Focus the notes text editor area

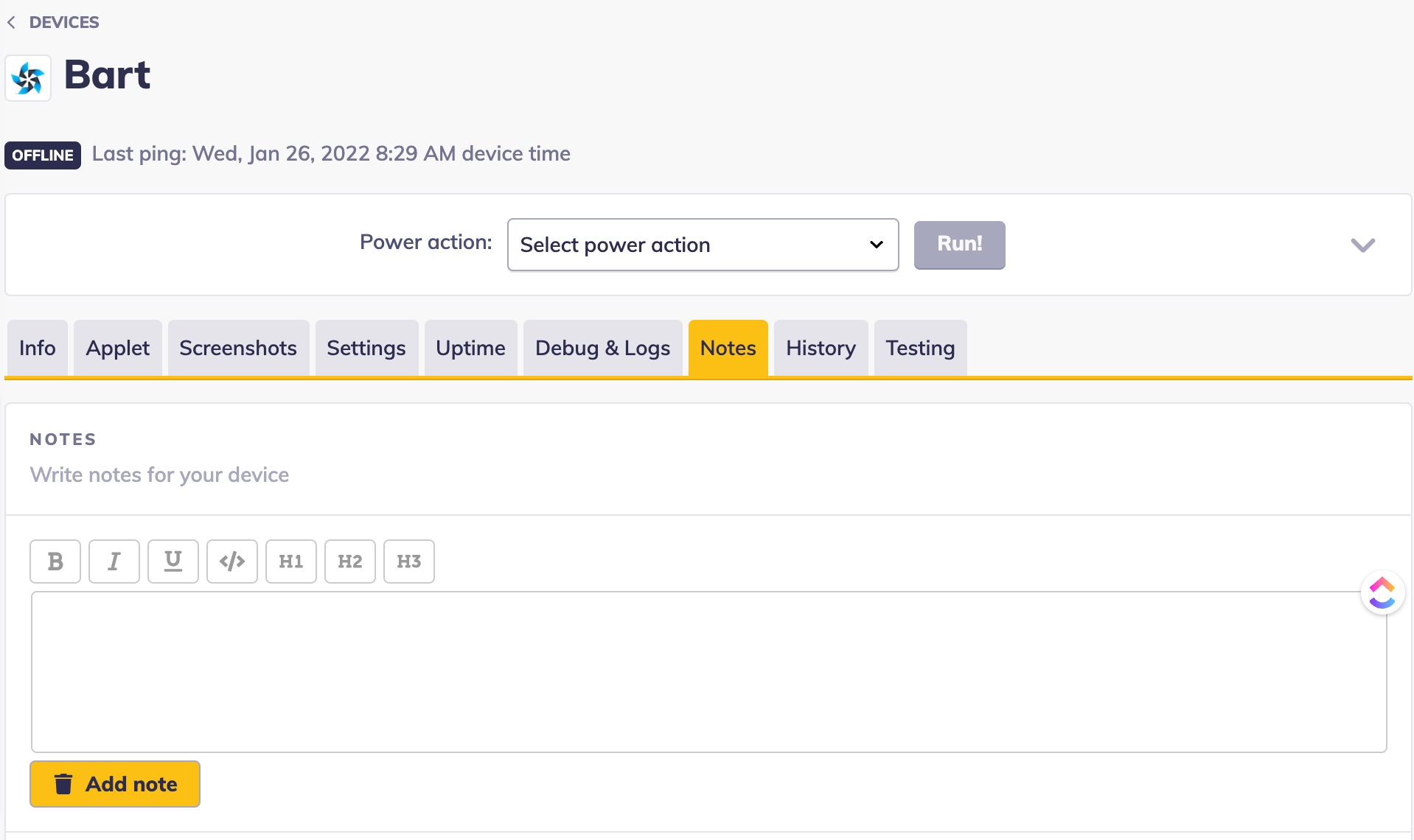pos(708,671)
